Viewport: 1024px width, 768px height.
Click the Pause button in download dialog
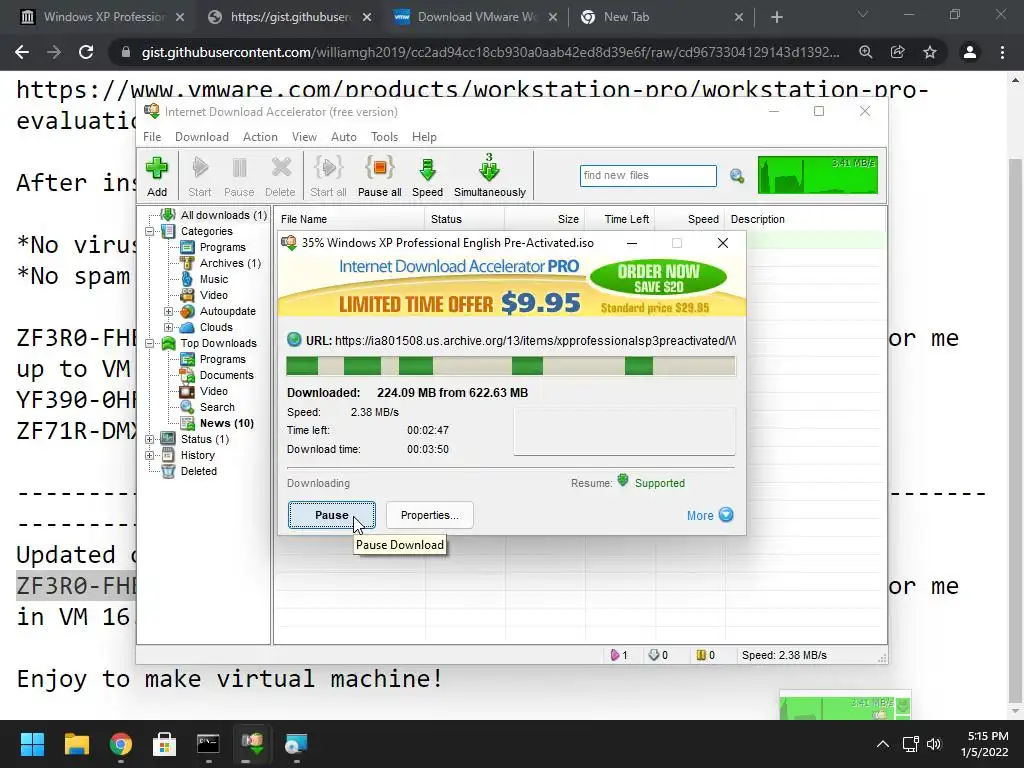332,515
